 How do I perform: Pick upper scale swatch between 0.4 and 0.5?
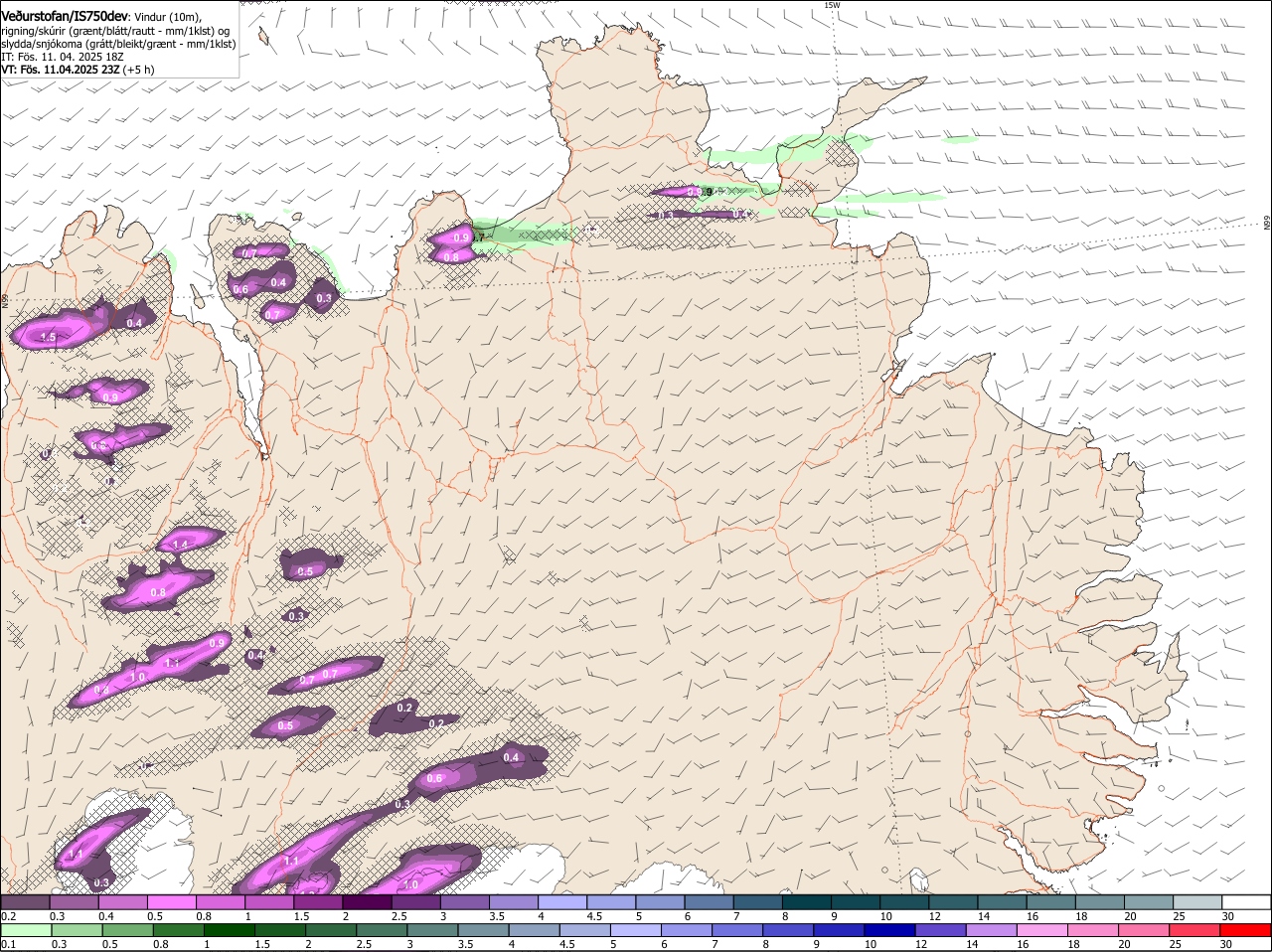tap(123, 902)
